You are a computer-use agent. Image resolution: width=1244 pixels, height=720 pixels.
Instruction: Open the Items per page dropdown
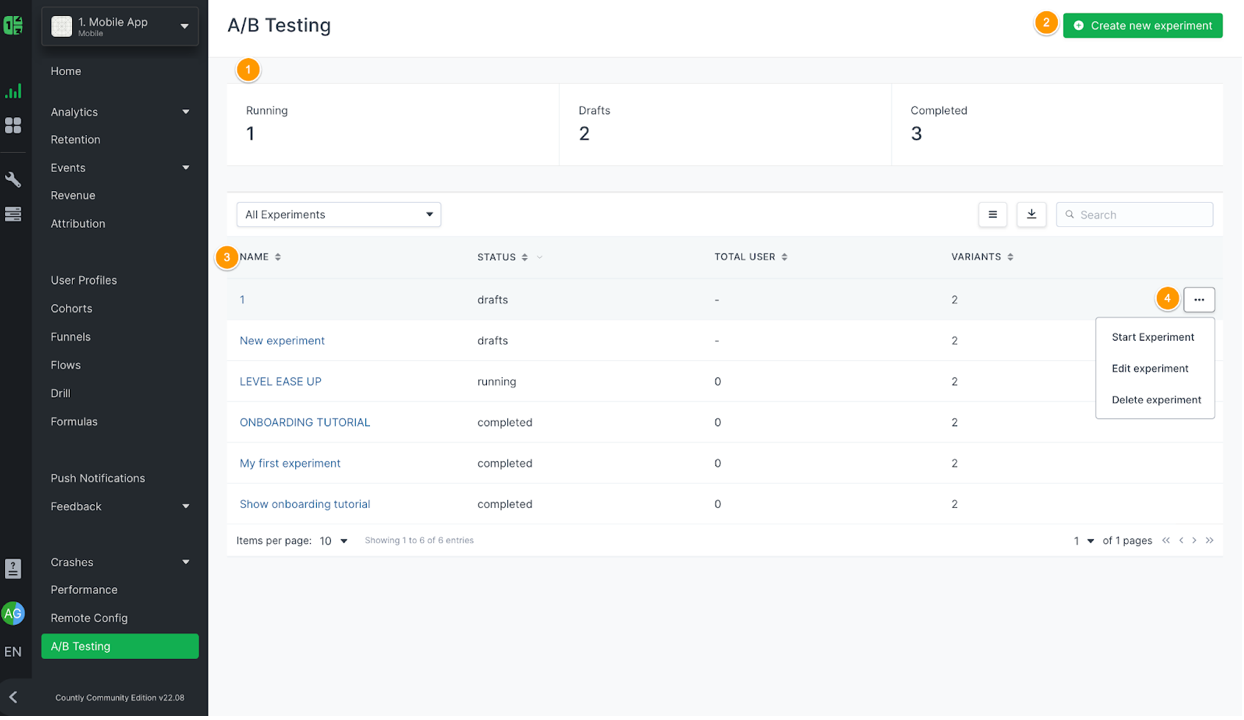point(334,541)
